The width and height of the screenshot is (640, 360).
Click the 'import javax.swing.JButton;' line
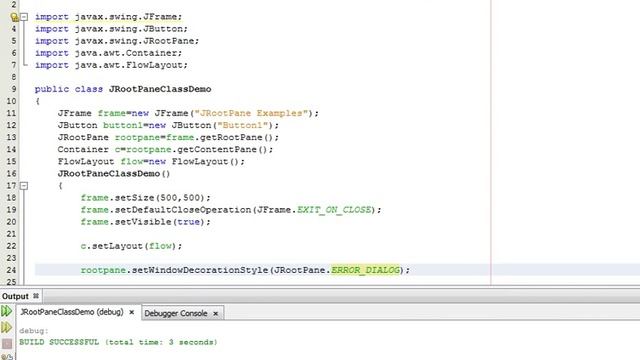(111, 29)
